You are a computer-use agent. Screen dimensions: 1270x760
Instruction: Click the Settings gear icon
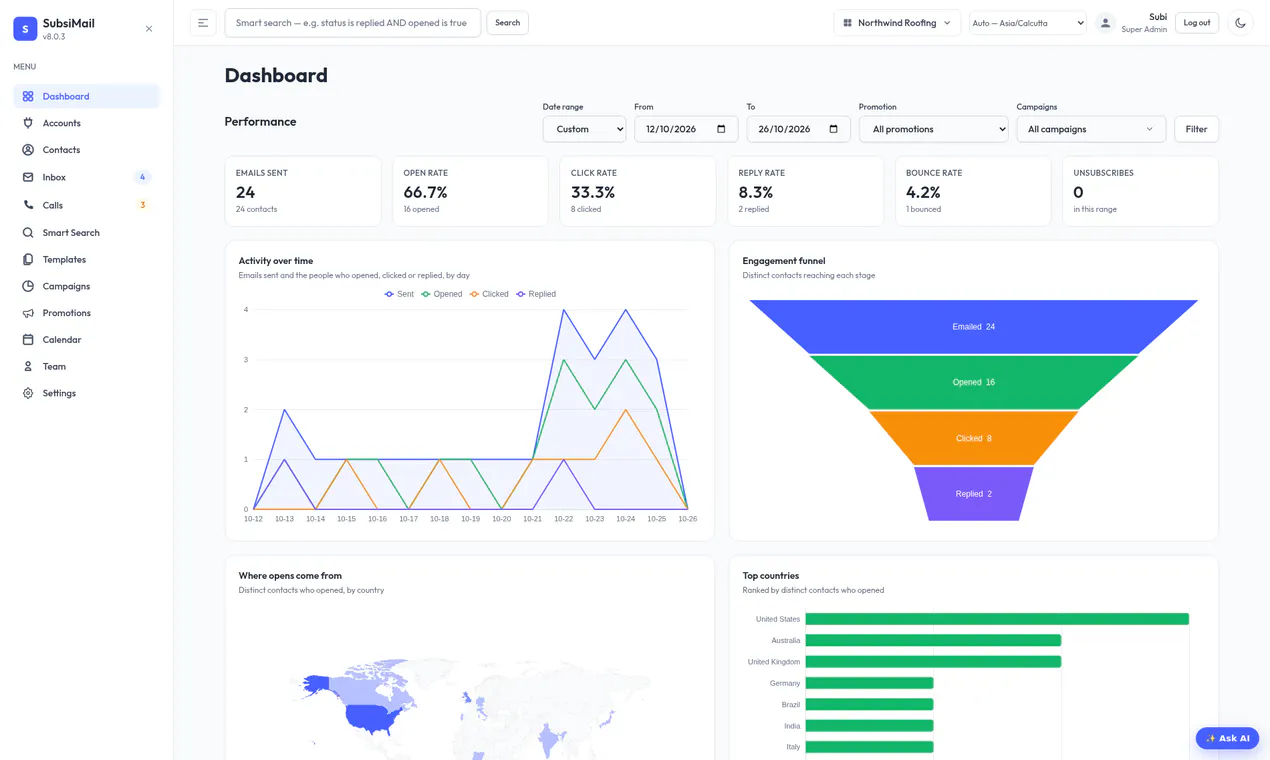[28, 393]
